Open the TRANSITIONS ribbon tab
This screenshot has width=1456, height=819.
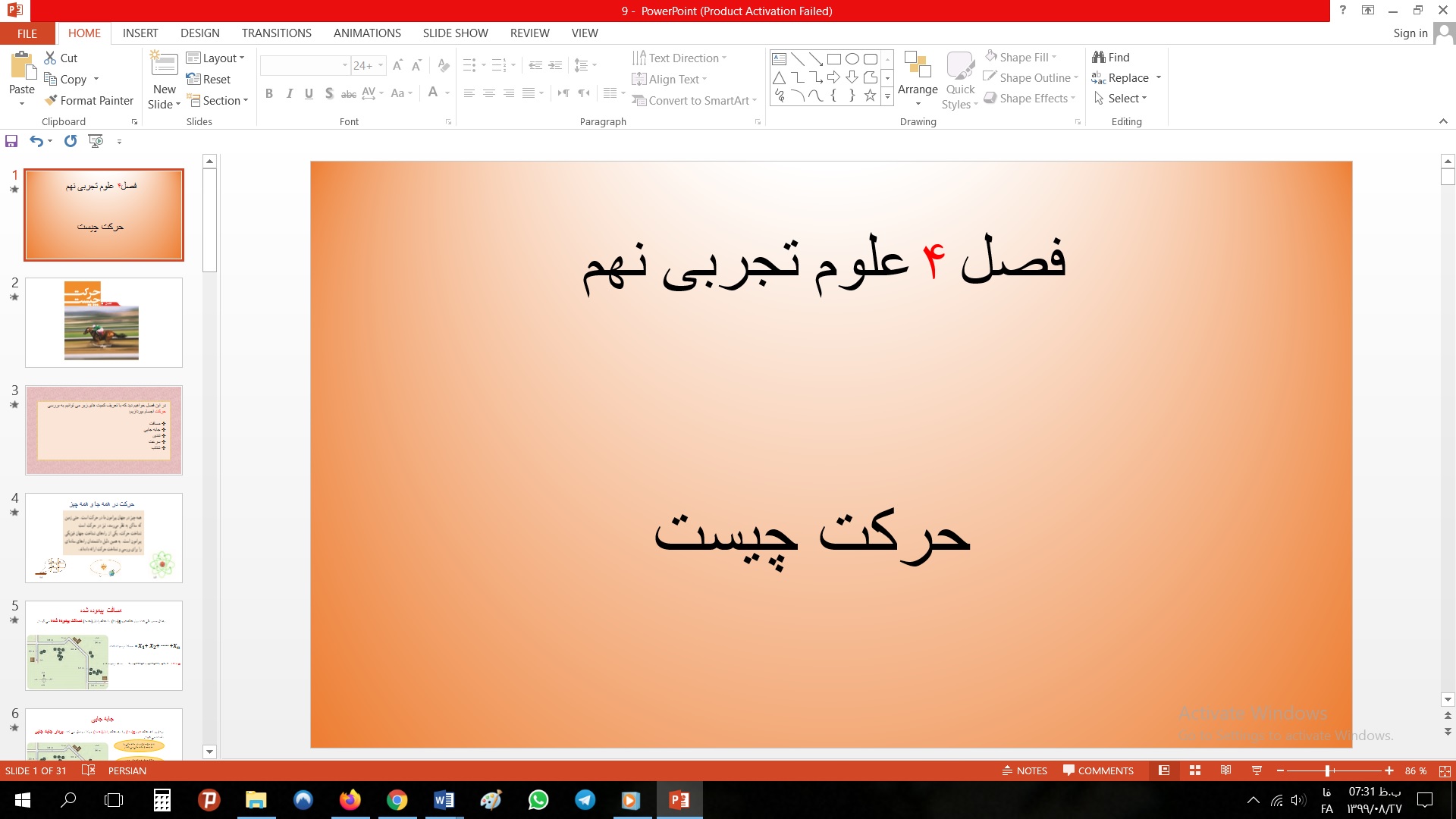(276, 33)
